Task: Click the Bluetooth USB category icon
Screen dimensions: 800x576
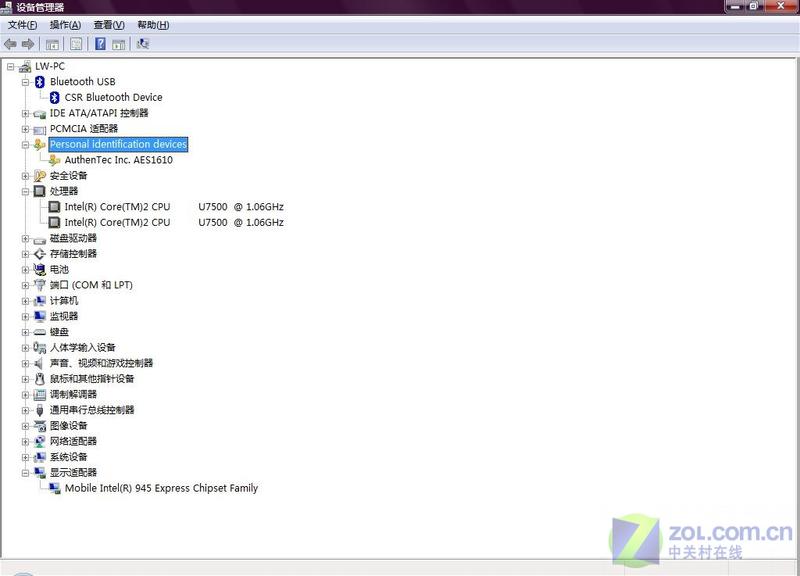Action: point(40,82)
